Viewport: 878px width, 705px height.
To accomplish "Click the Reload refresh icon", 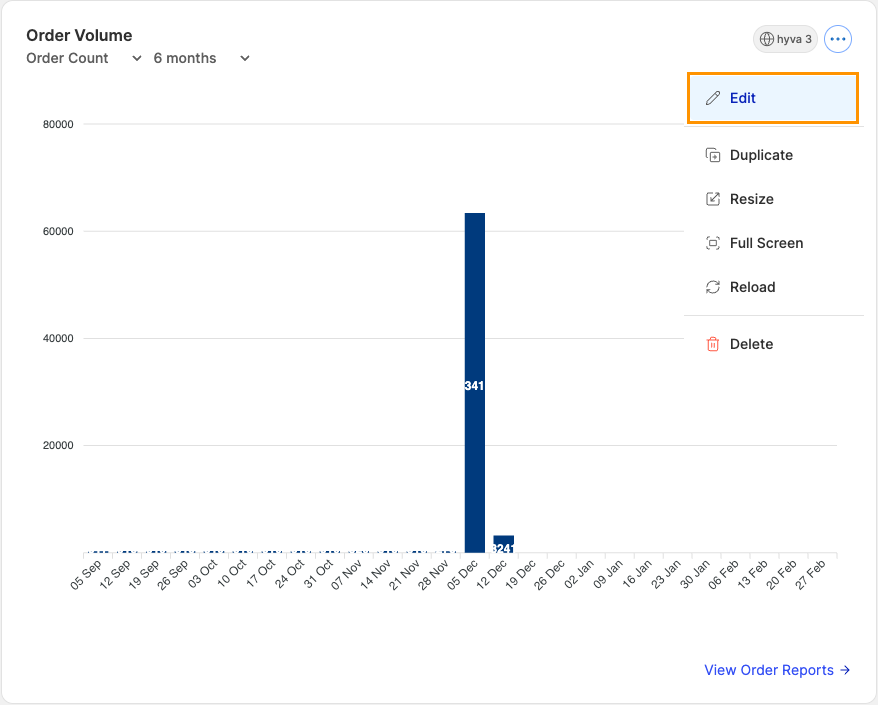I will point(712,287).
